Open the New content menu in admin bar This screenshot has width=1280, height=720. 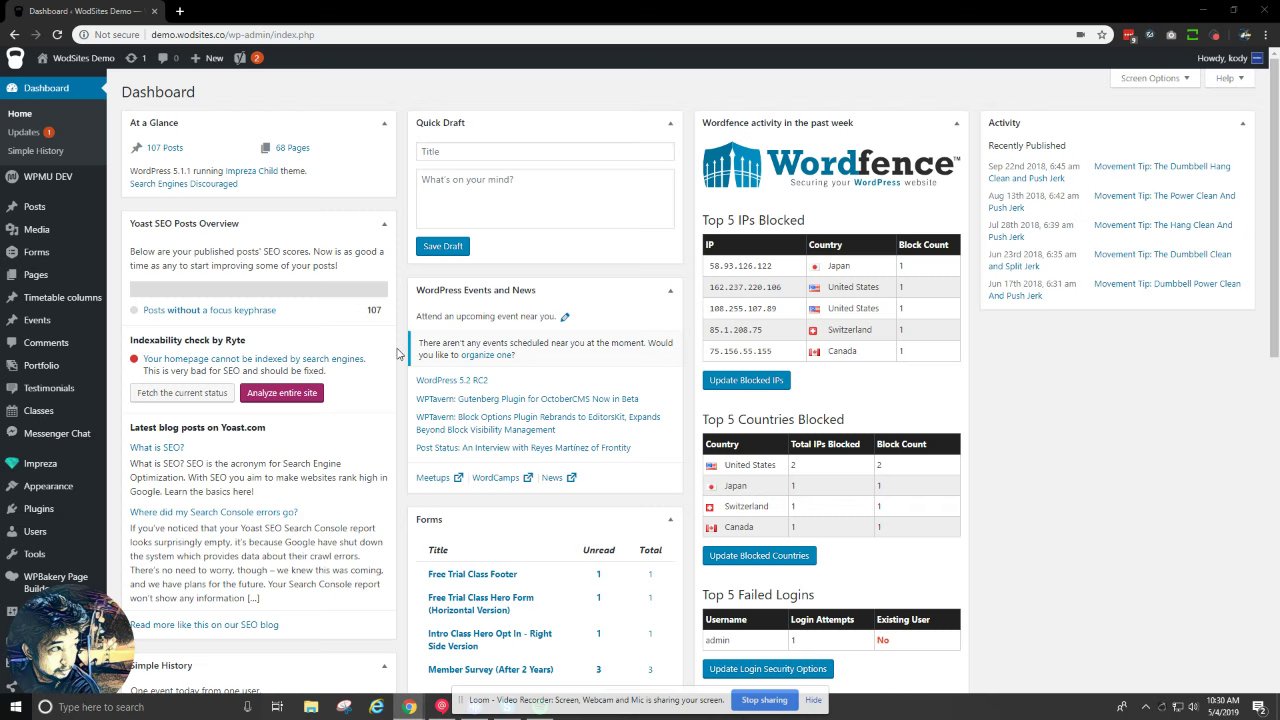point(207,58)
